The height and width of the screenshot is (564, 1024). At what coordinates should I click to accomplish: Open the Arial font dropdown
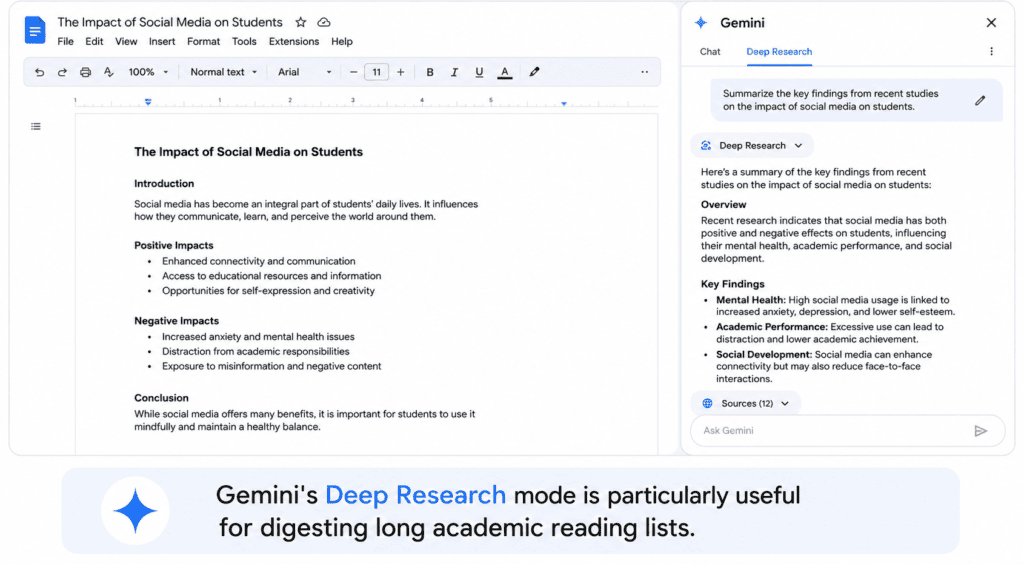click(305, 72)
